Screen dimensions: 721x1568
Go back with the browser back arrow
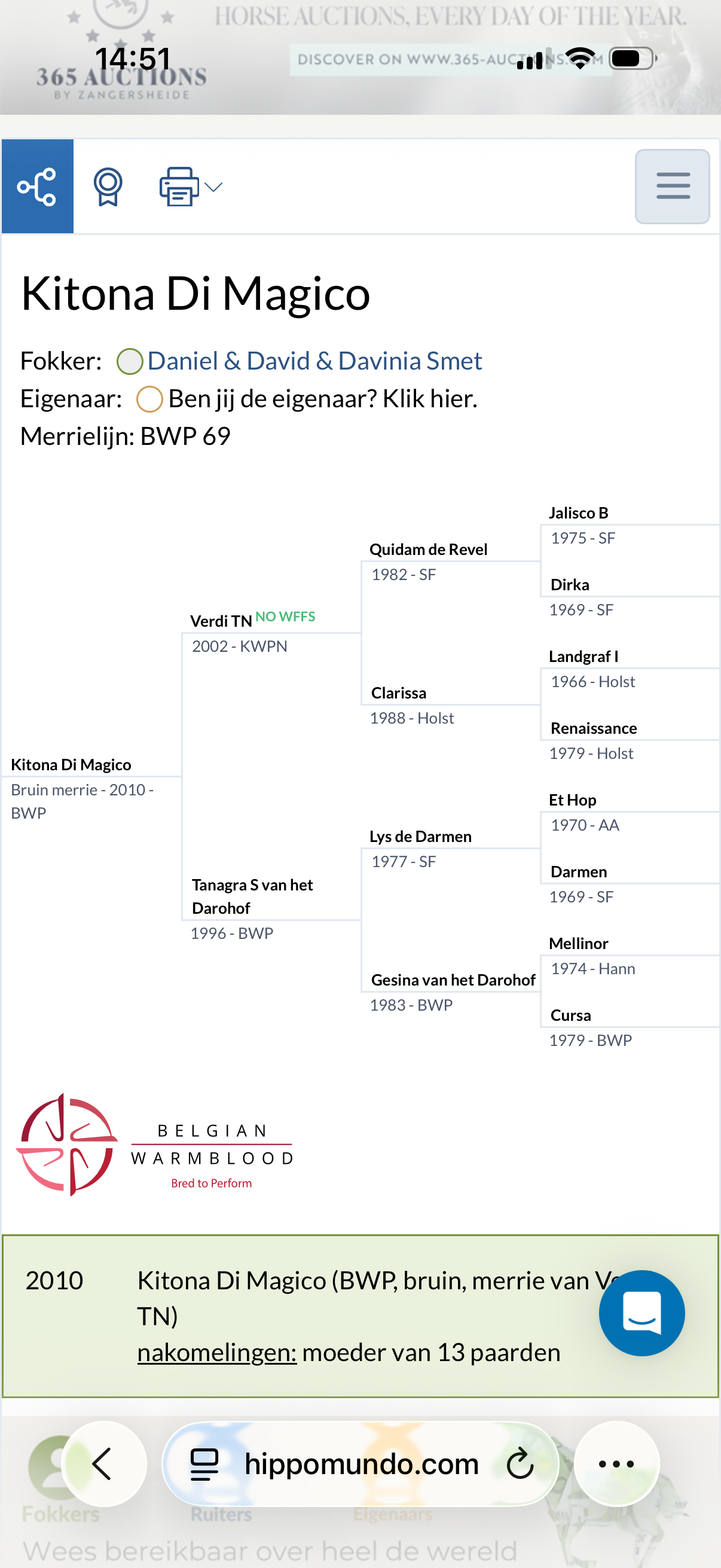(103, 1463)
